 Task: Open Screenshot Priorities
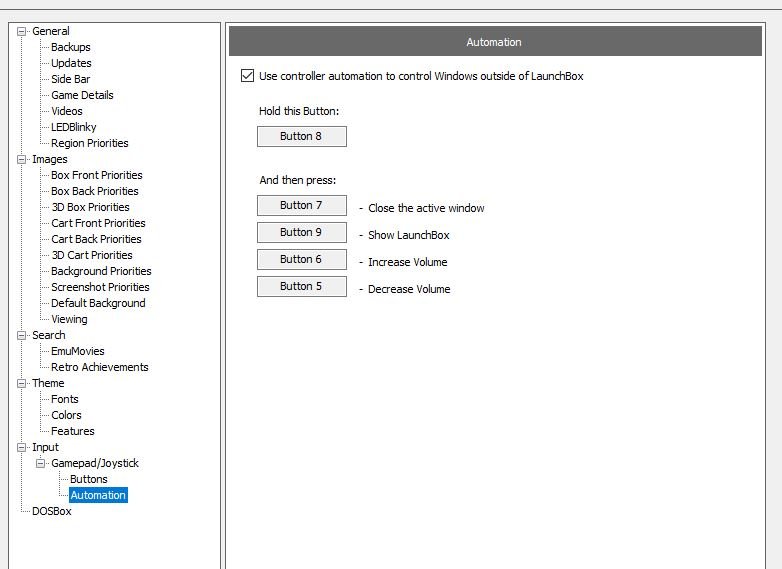(100, 287)
